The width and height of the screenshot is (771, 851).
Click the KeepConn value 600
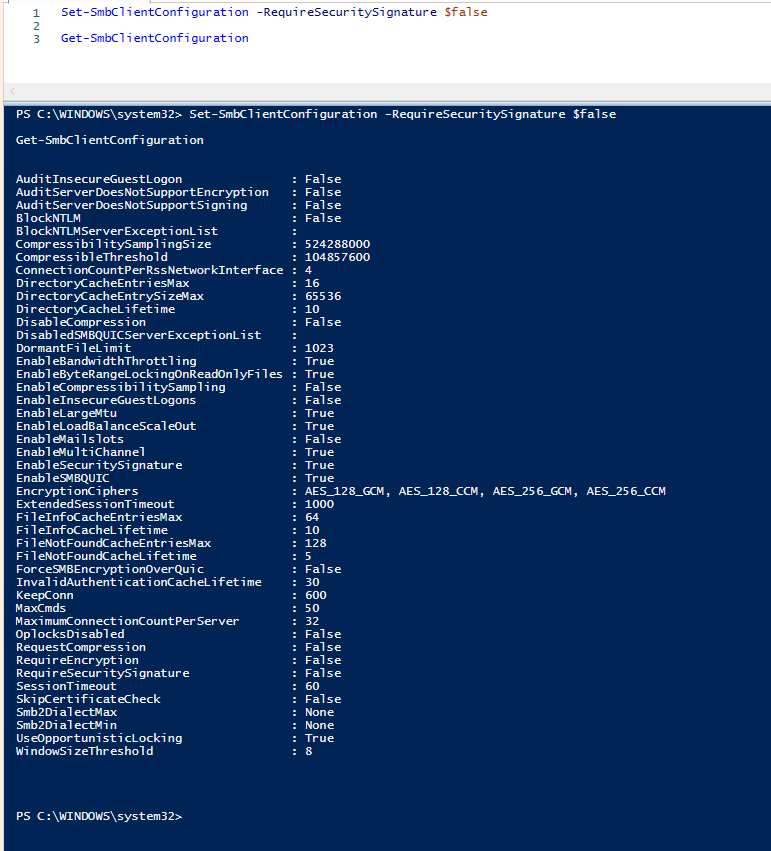[x=316, y=595]
